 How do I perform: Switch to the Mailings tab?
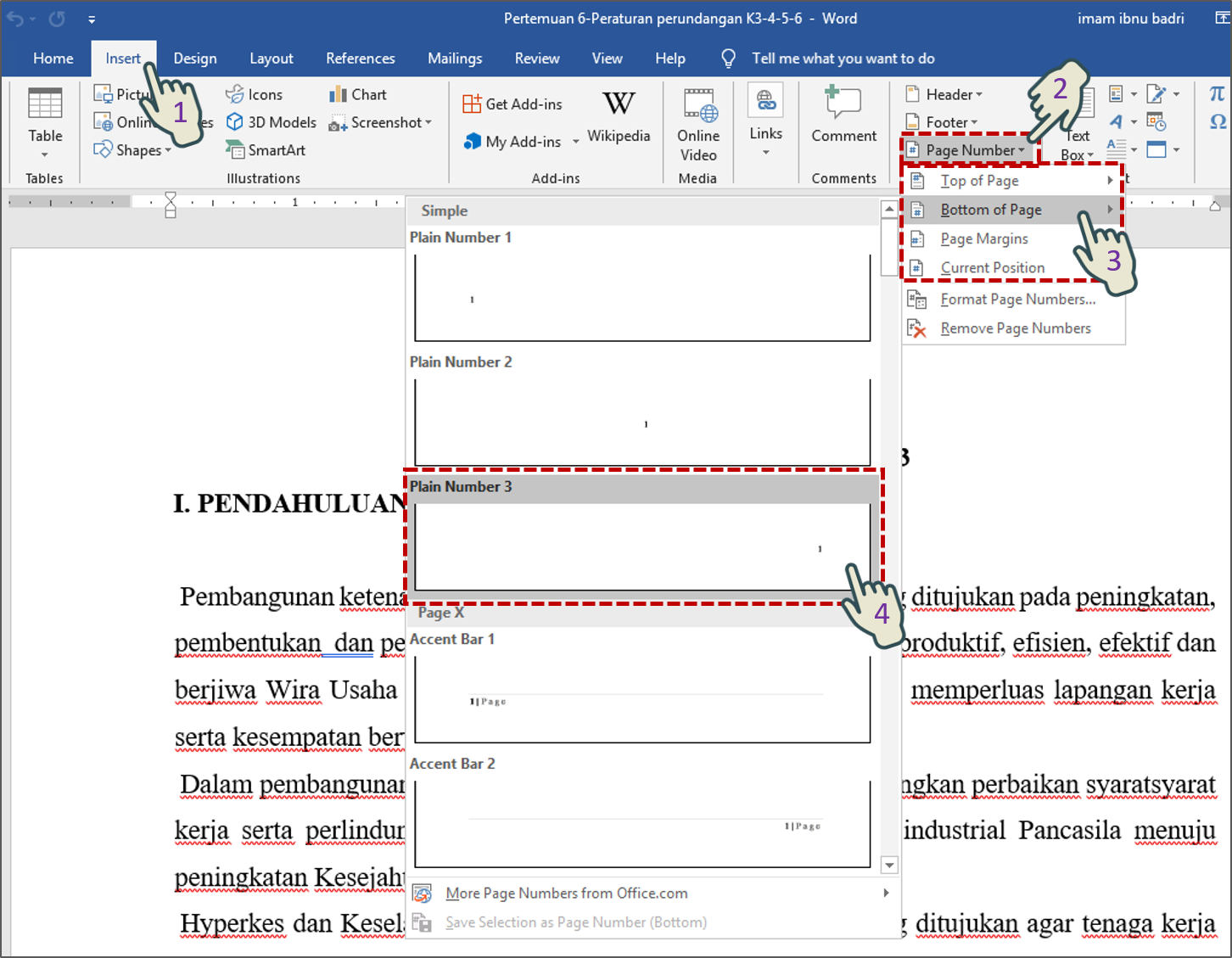[455, 58]
